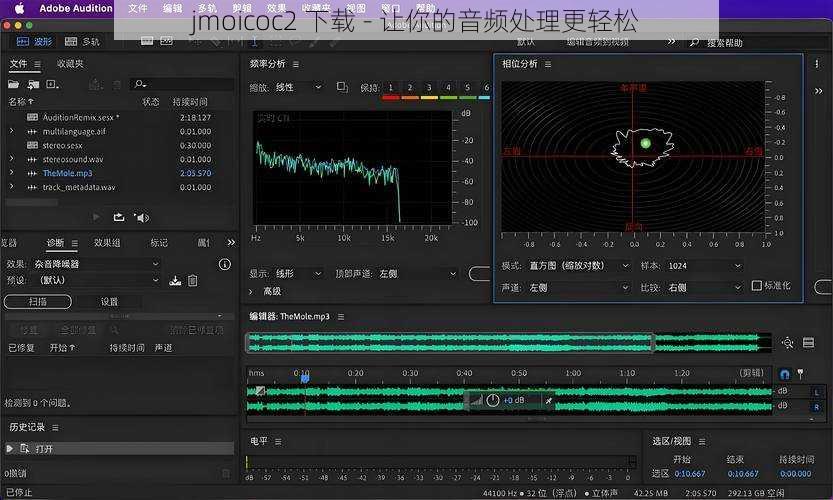Toggle the right channel R button
The image size is (833, 500).
(x=817, y=407)
